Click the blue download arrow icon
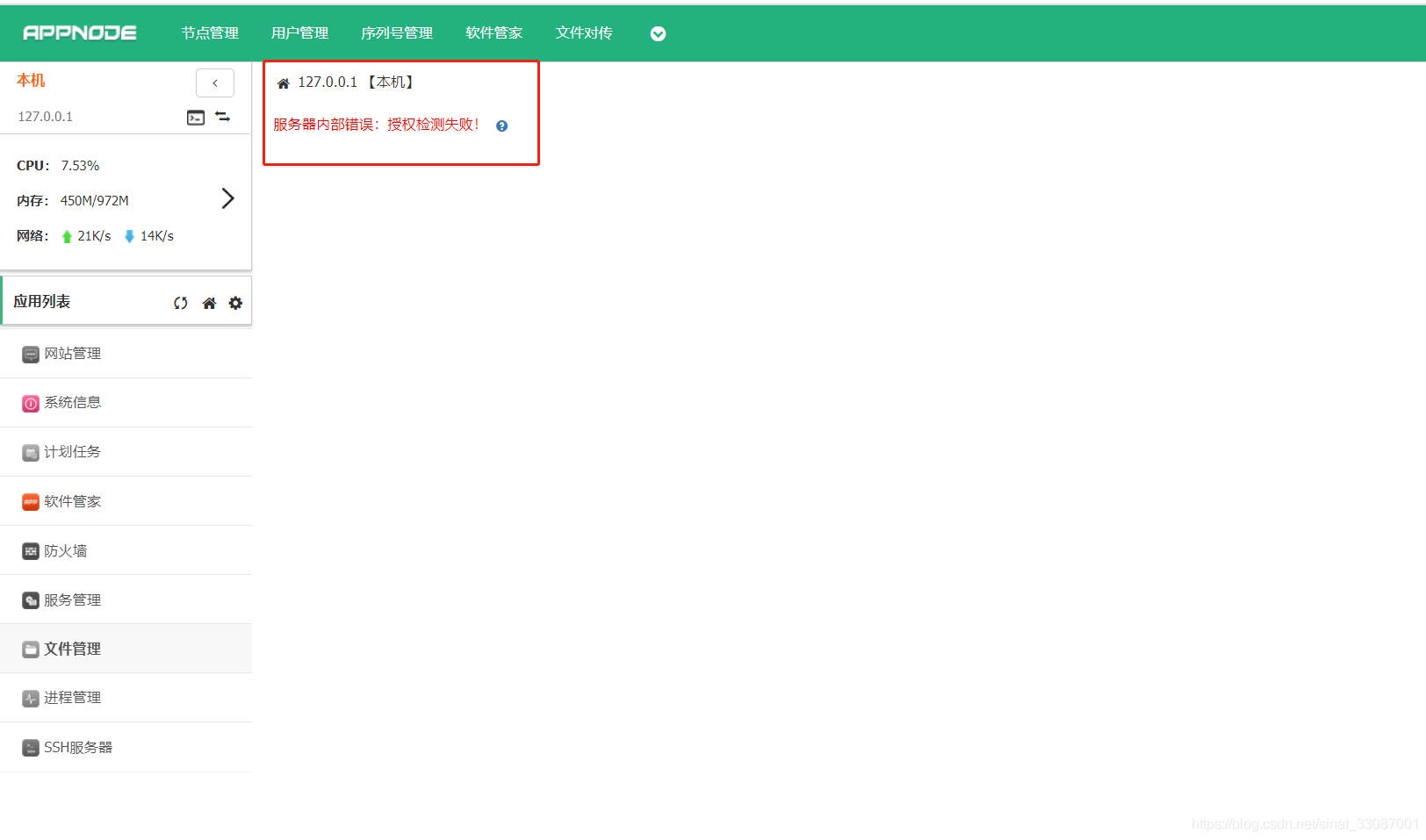Image resolution: width=1426 pixels, height=840 pixels. click(129, 236)
